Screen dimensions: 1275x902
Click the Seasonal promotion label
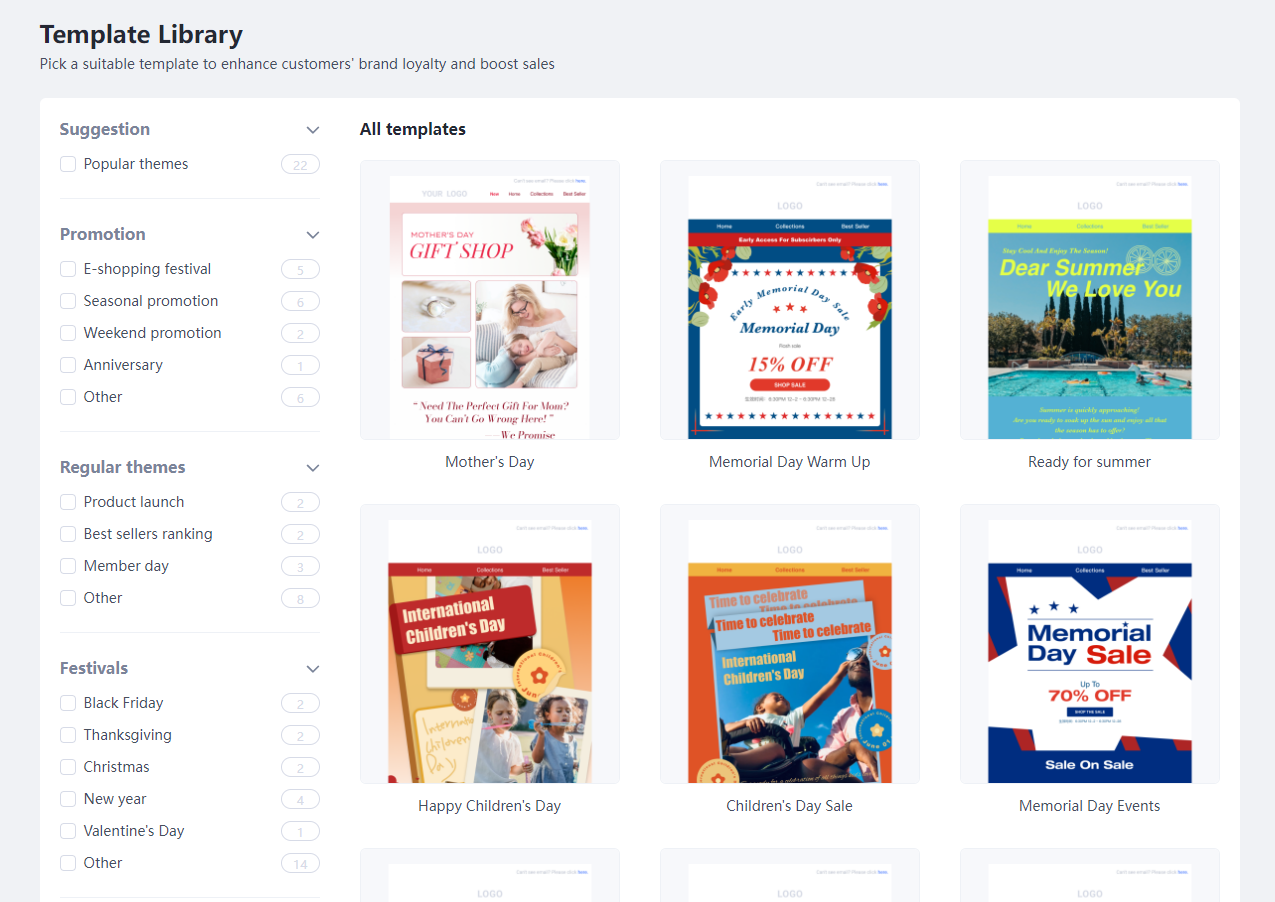click(x=151, y=301)
